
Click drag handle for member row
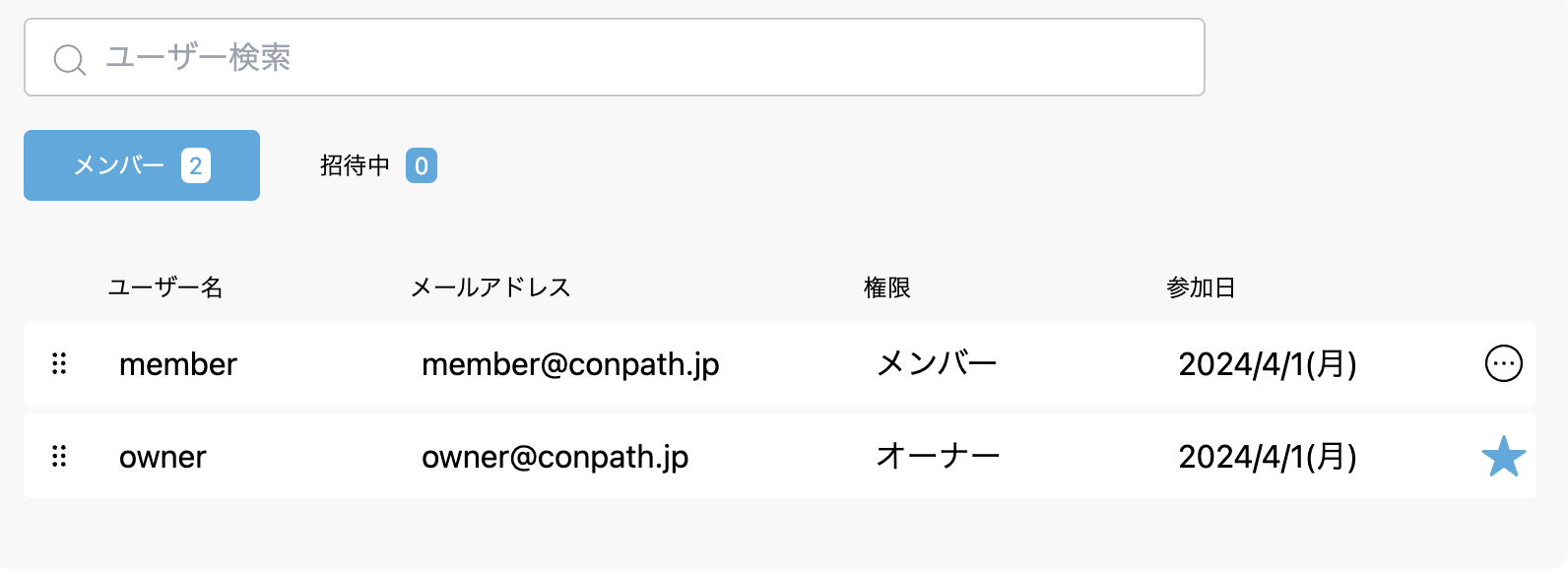point(59,363)
